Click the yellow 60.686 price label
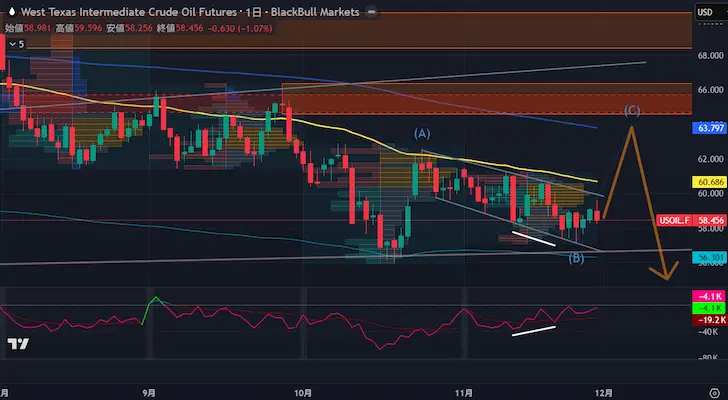Viewport: 728px width, 400px height. [x=707, y=183]
